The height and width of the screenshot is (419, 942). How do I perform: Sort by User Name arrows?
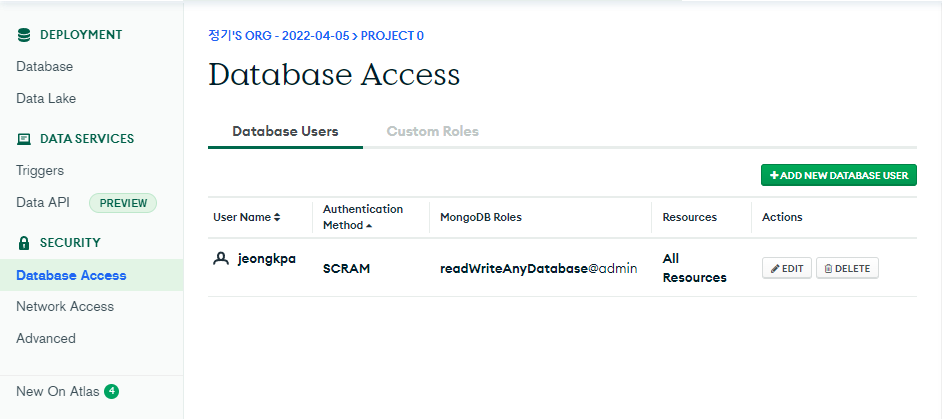tap(277, 218)
